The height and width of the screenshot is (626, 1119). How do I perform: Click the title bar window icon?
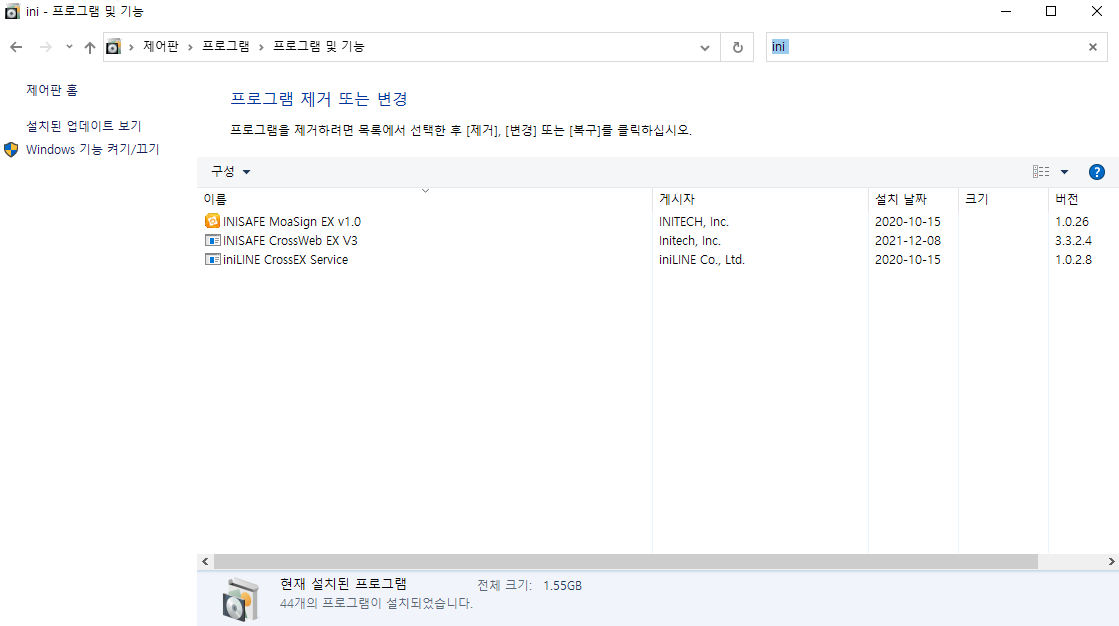click(12, 11)
